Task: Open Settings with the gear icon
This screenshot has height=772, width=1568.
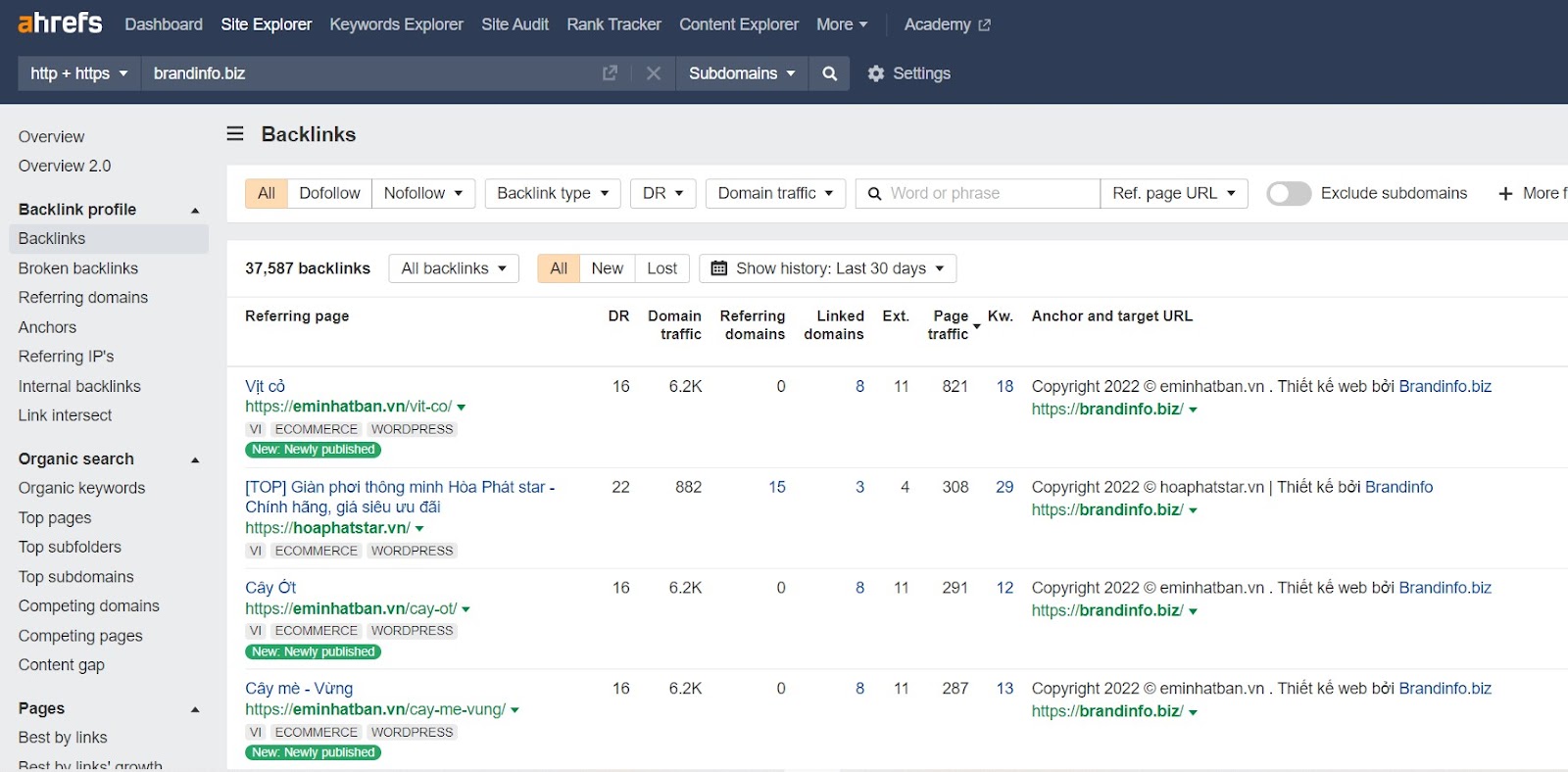Action: 908,73
